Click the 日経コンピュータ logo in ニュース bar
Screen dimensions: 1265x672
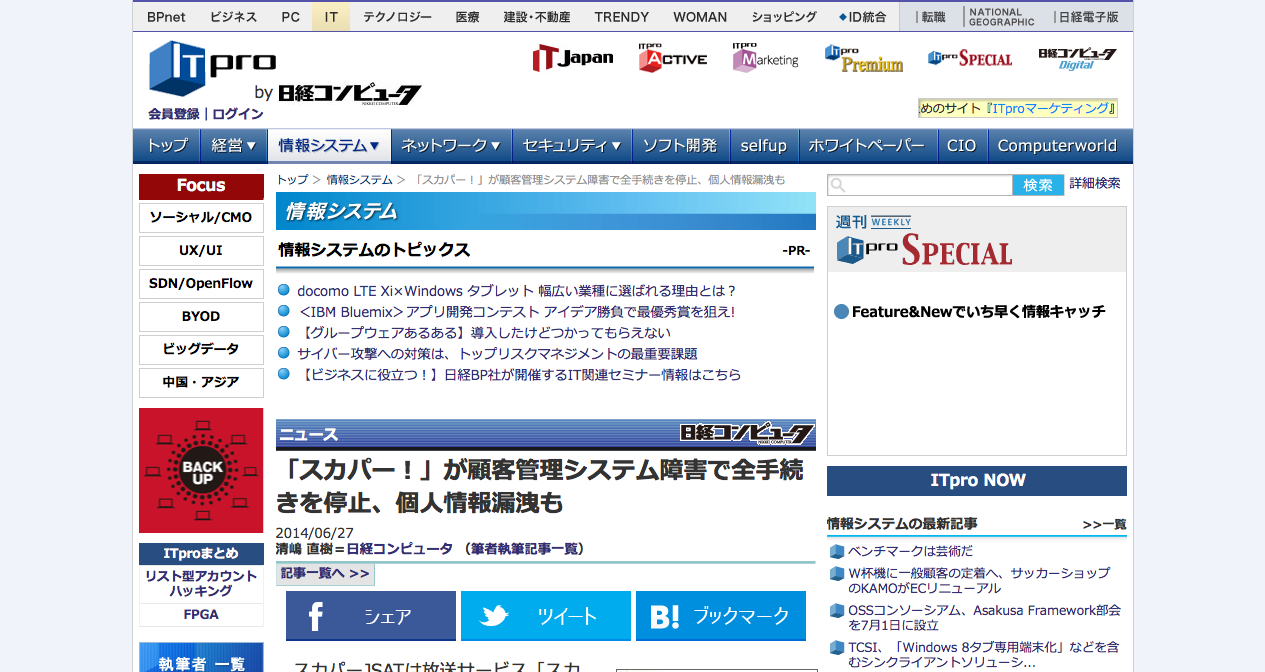[747, 434]
